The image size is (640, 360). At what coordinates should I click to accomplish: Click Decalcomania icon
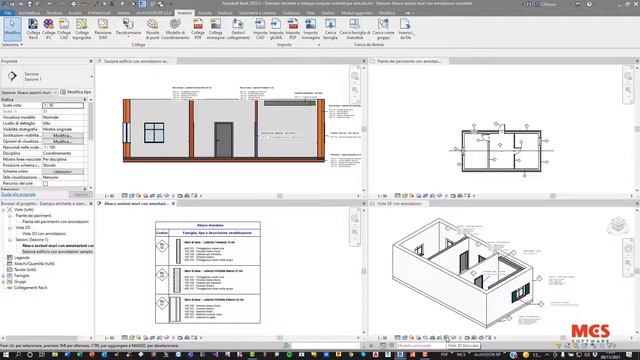click(128, 27)
